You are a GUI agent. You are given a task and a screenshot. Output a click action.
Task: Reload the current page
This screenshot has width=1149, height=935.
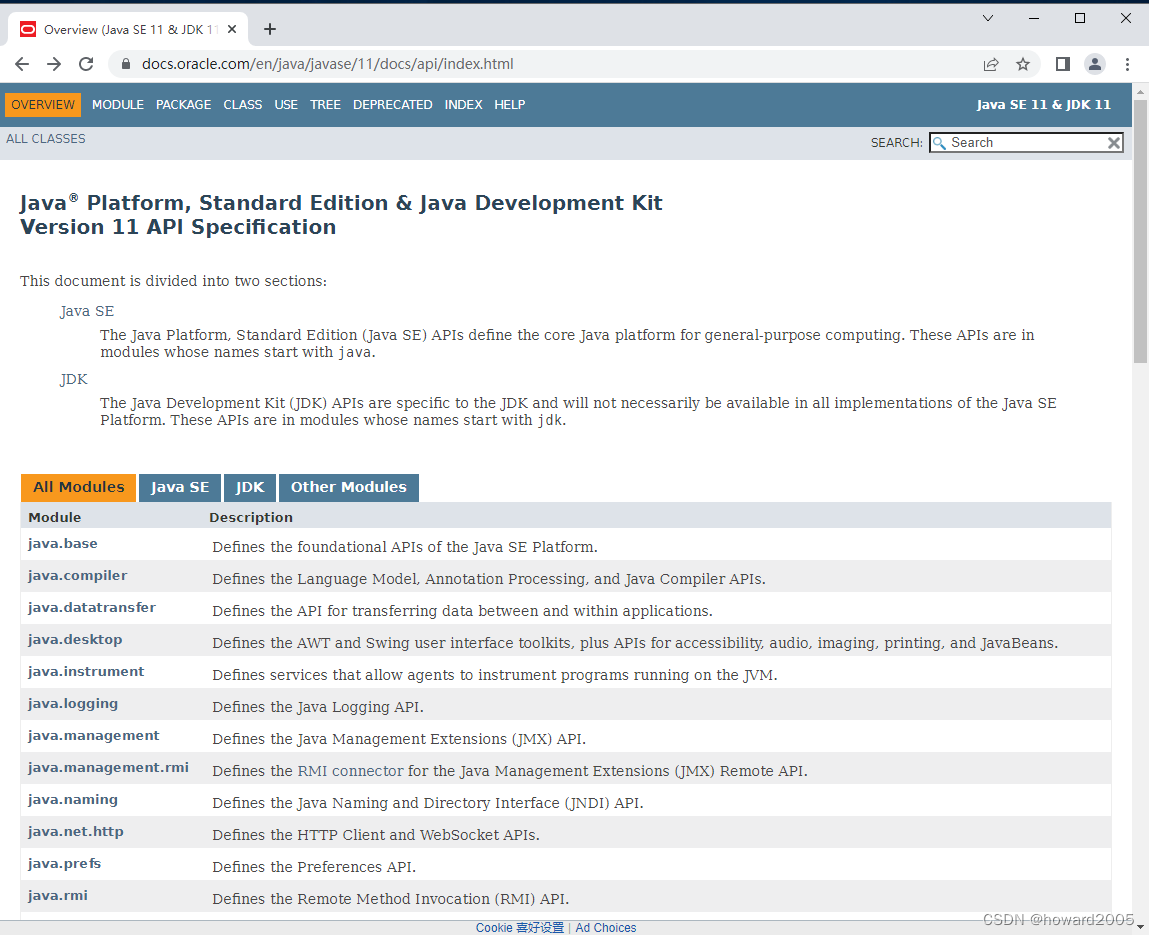[86, 64]
